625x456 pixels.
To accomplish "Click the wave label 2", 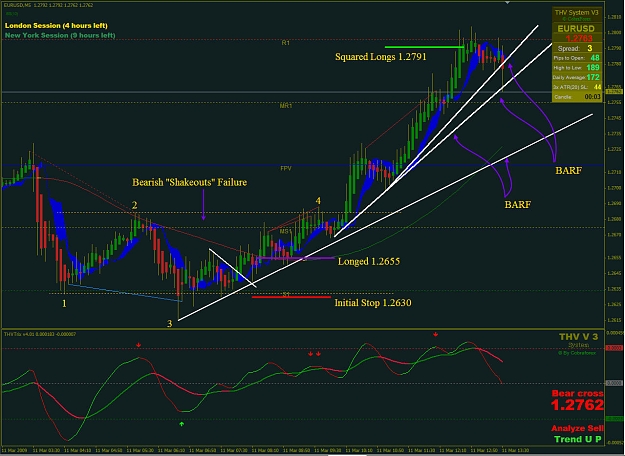I will [135, 205].
